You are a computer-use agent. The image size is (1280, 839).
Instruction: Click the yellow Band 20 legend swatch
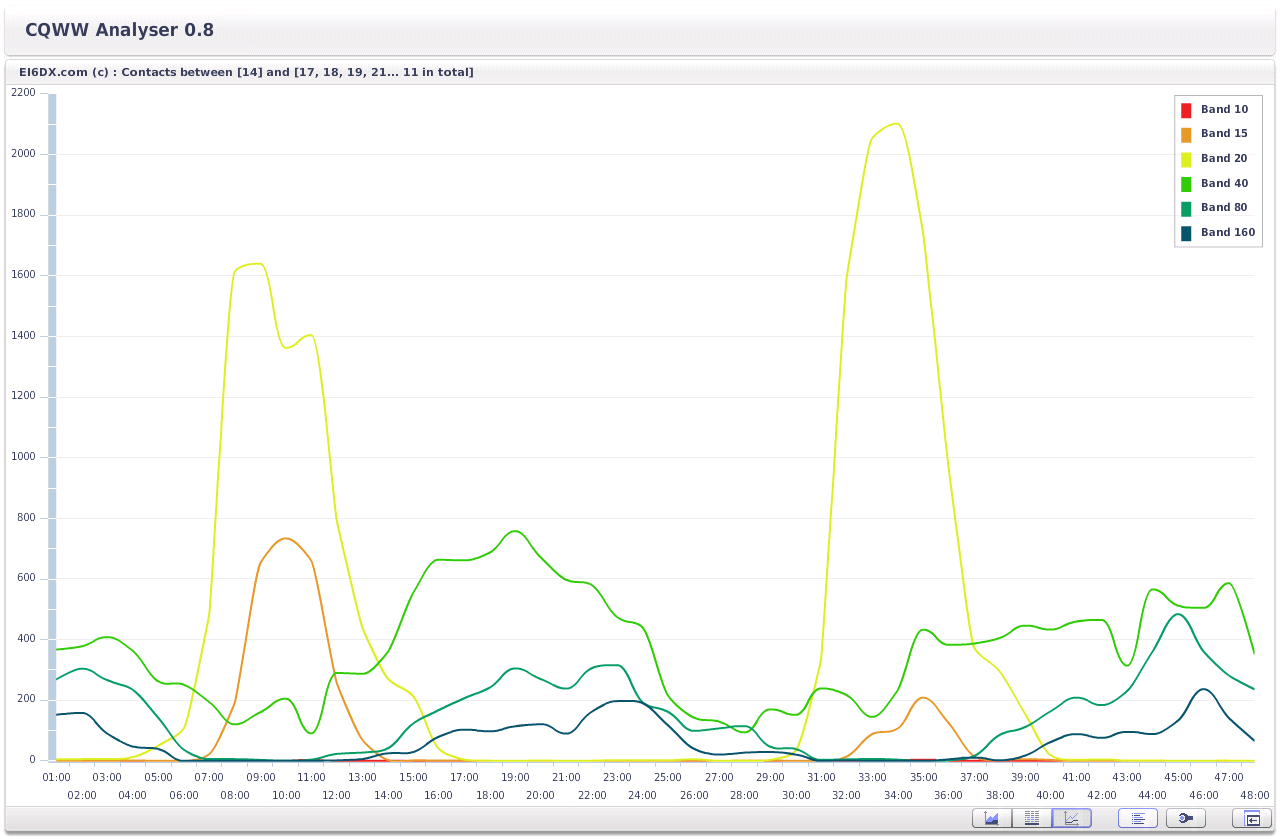[x=1186, y=159]
